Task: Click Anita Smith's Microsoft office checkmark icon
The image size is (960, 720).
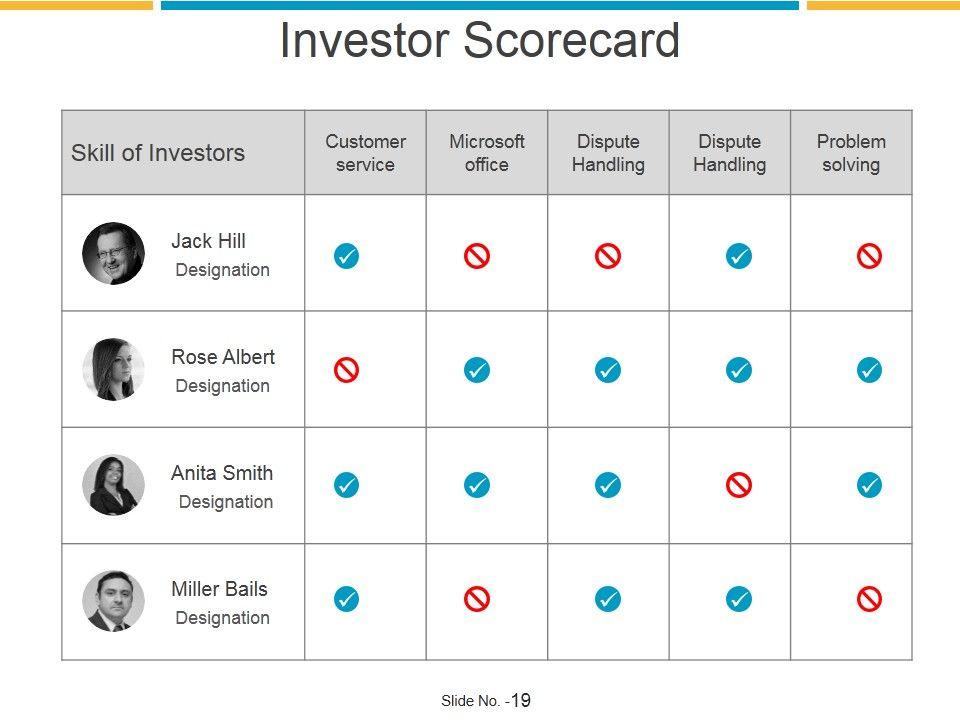Action: tap(477, 485)
